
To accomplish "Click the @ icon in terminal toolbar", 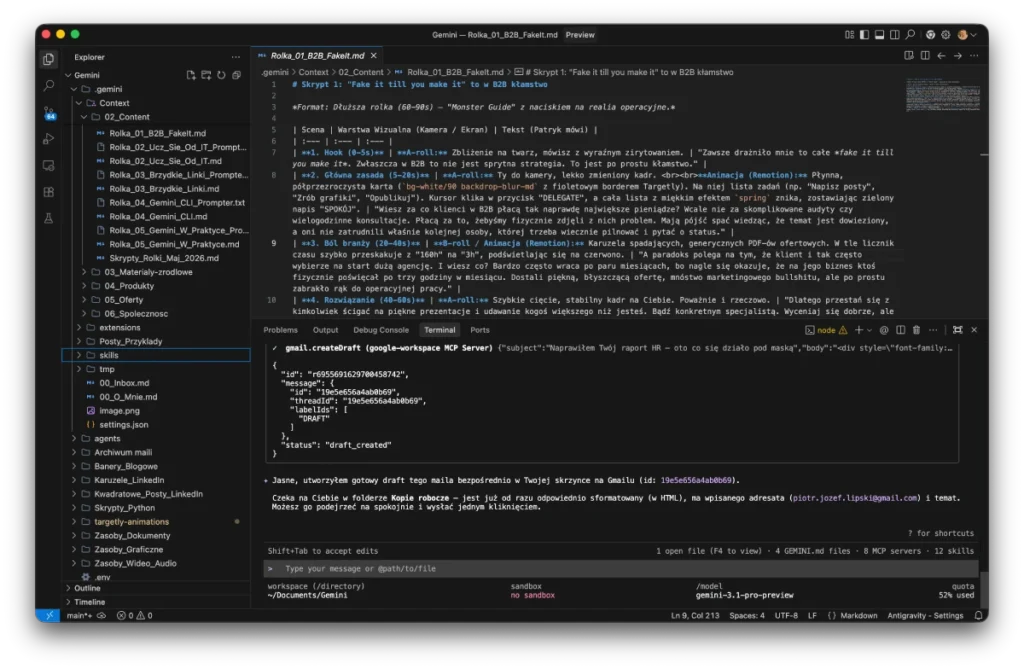I will 884,330.
